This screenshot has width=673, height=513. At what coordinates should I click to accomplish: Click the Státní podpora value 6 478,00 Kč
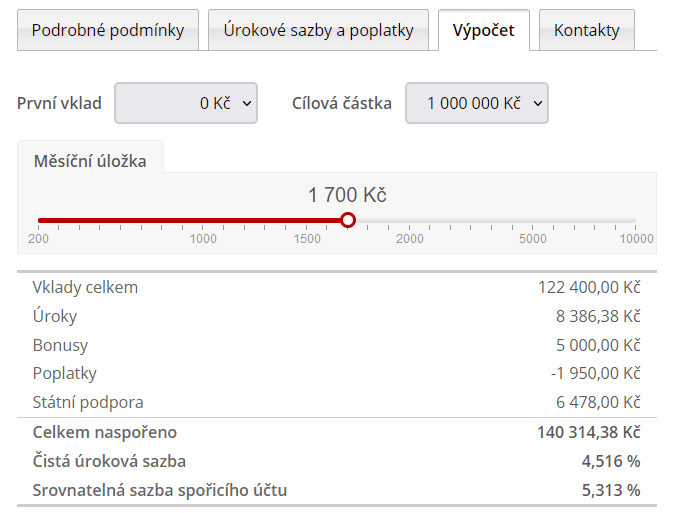coord(598,402)
